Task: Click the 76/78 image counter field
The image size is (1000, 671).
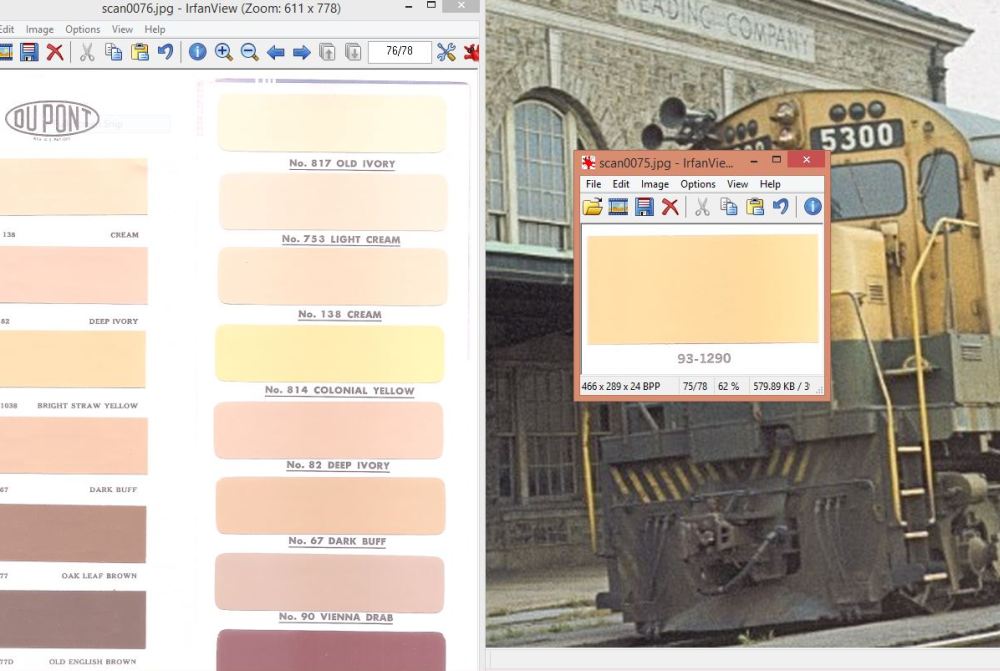Action: (399, 51)
